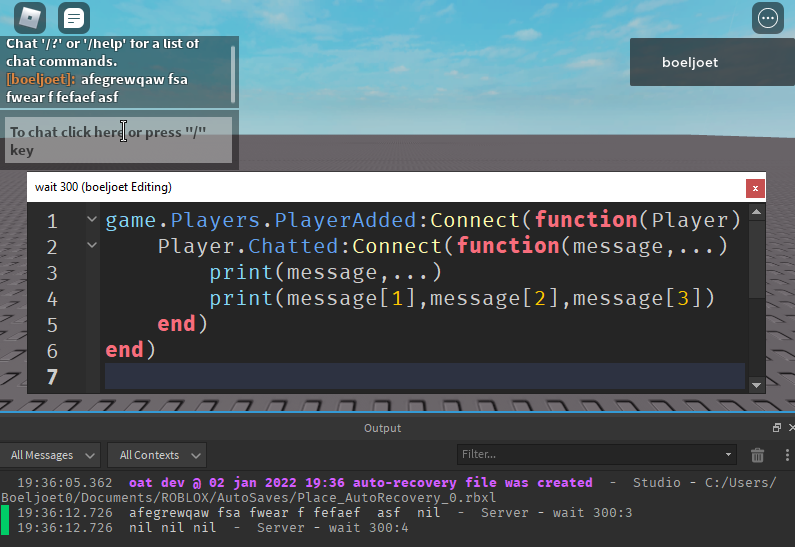This screenshot has width=795, height=547.
Task: Click line number 4 in editor
Action: pos(52,299)
